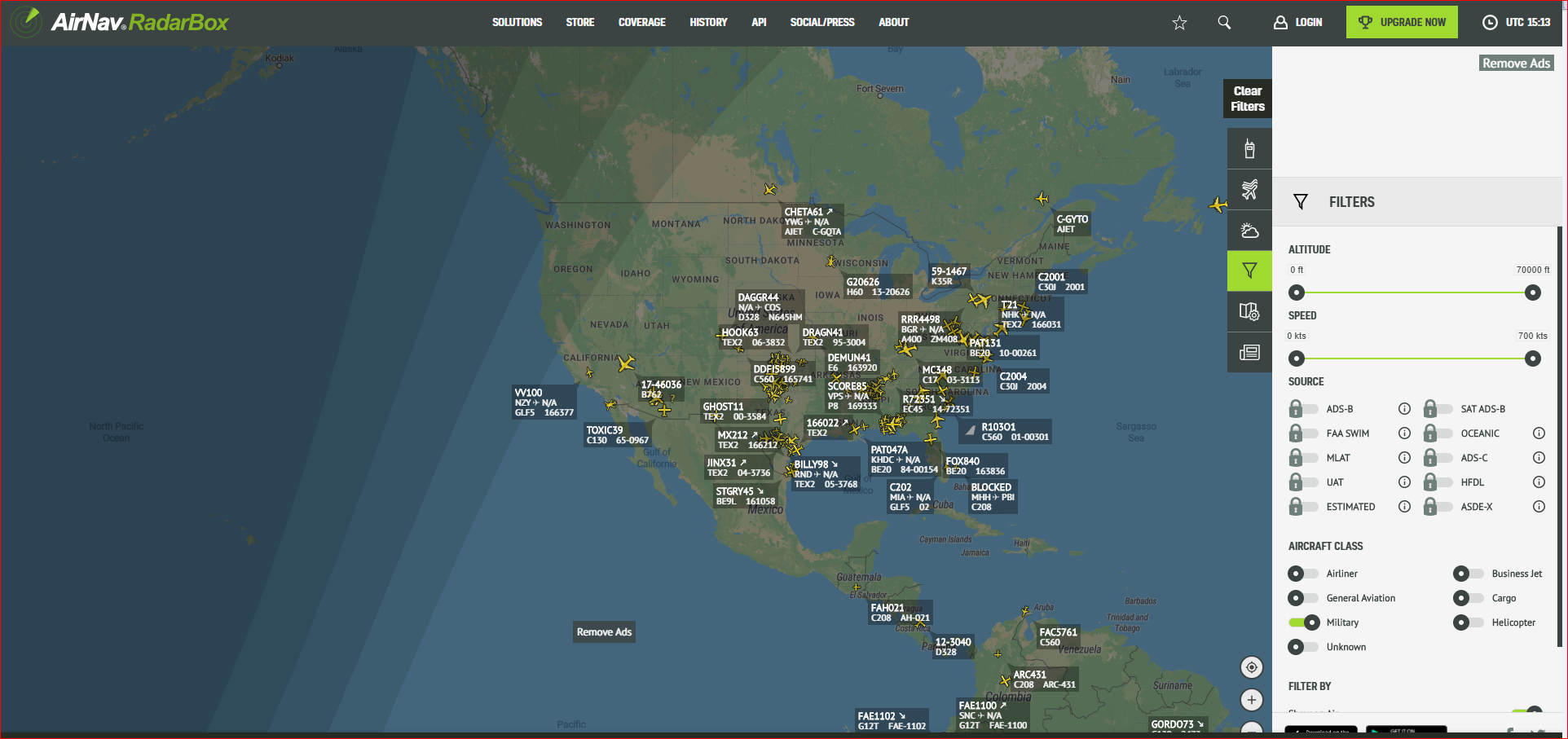Click the funnel icon beside FILTERS heading
This screenshot has width=1568, height=739.
click(1301, 202)
